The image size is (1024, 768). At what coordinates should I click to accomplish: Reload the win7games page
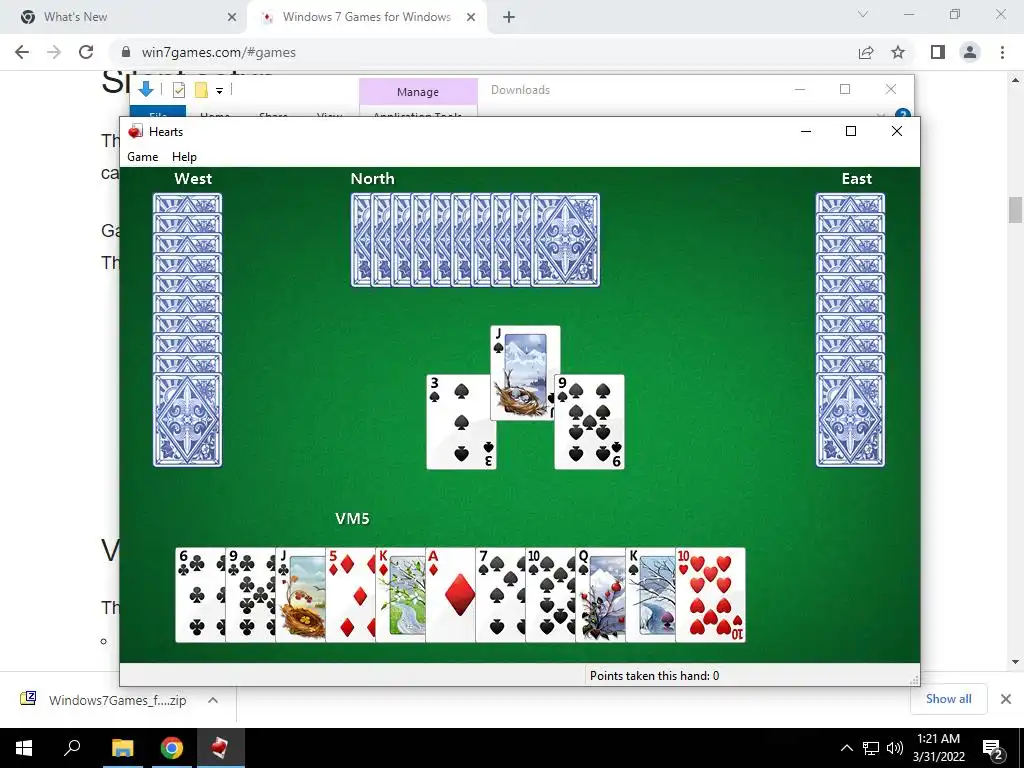pos(86,52)
